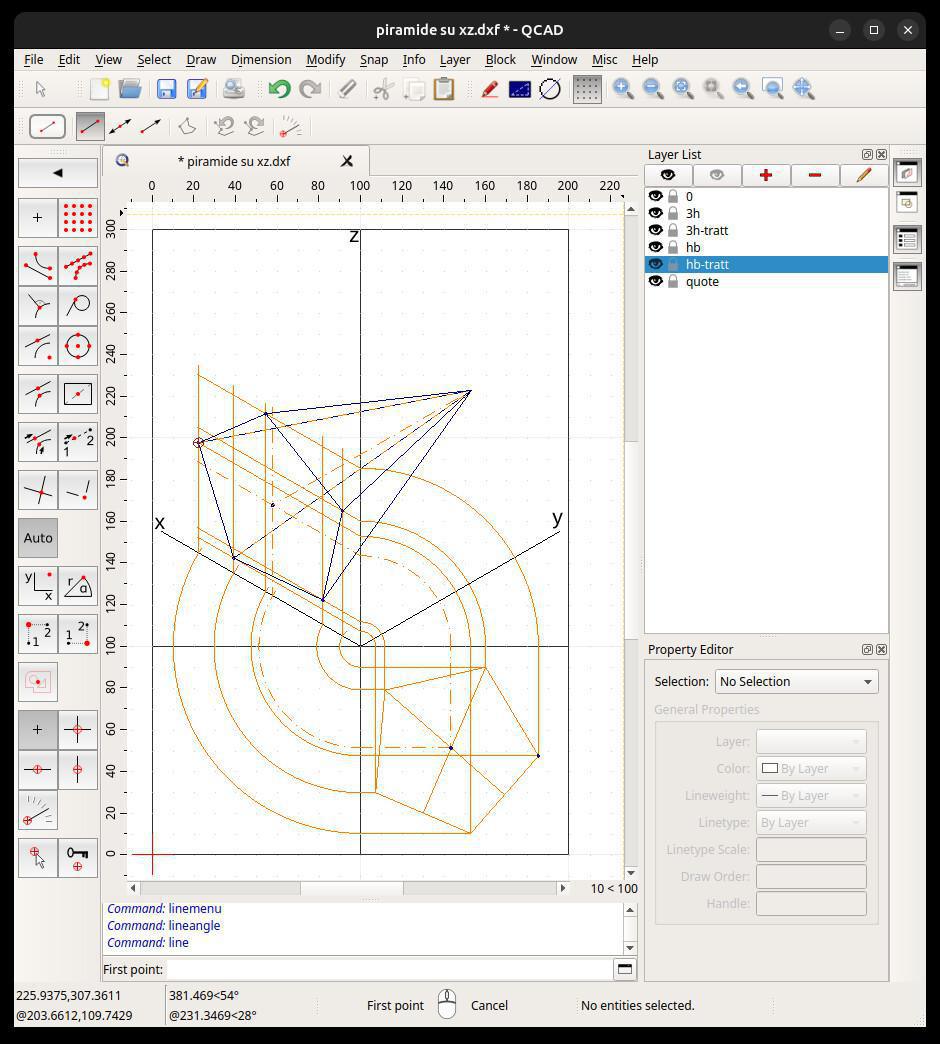
Task: Expand the Color By Layer dropdown
Action: click(810, 768)
